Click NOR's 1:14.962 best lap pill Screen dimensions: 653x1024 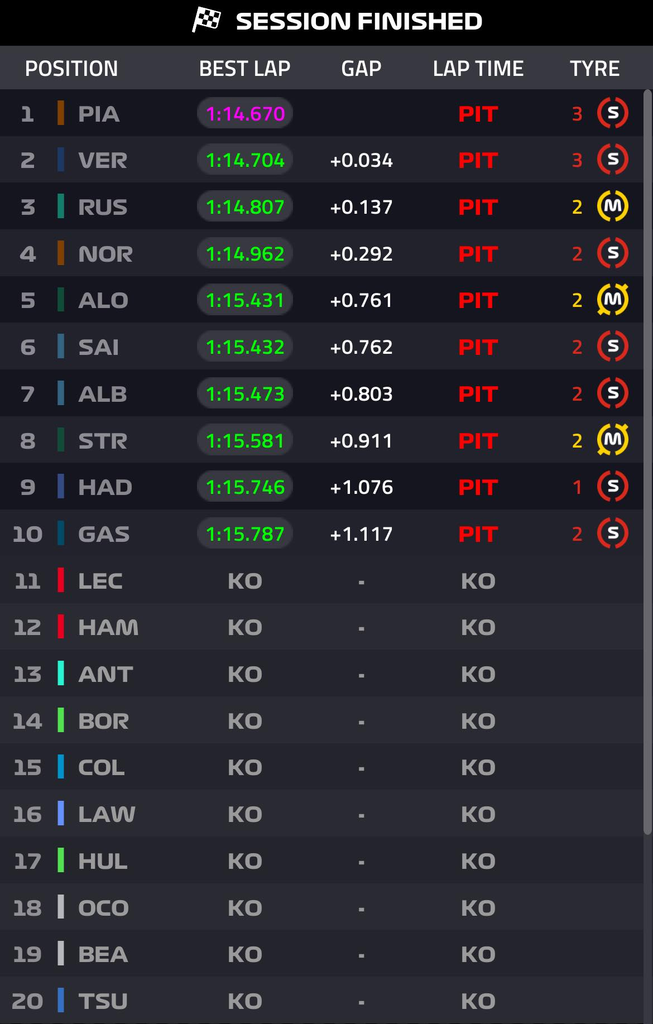[245, 253]
